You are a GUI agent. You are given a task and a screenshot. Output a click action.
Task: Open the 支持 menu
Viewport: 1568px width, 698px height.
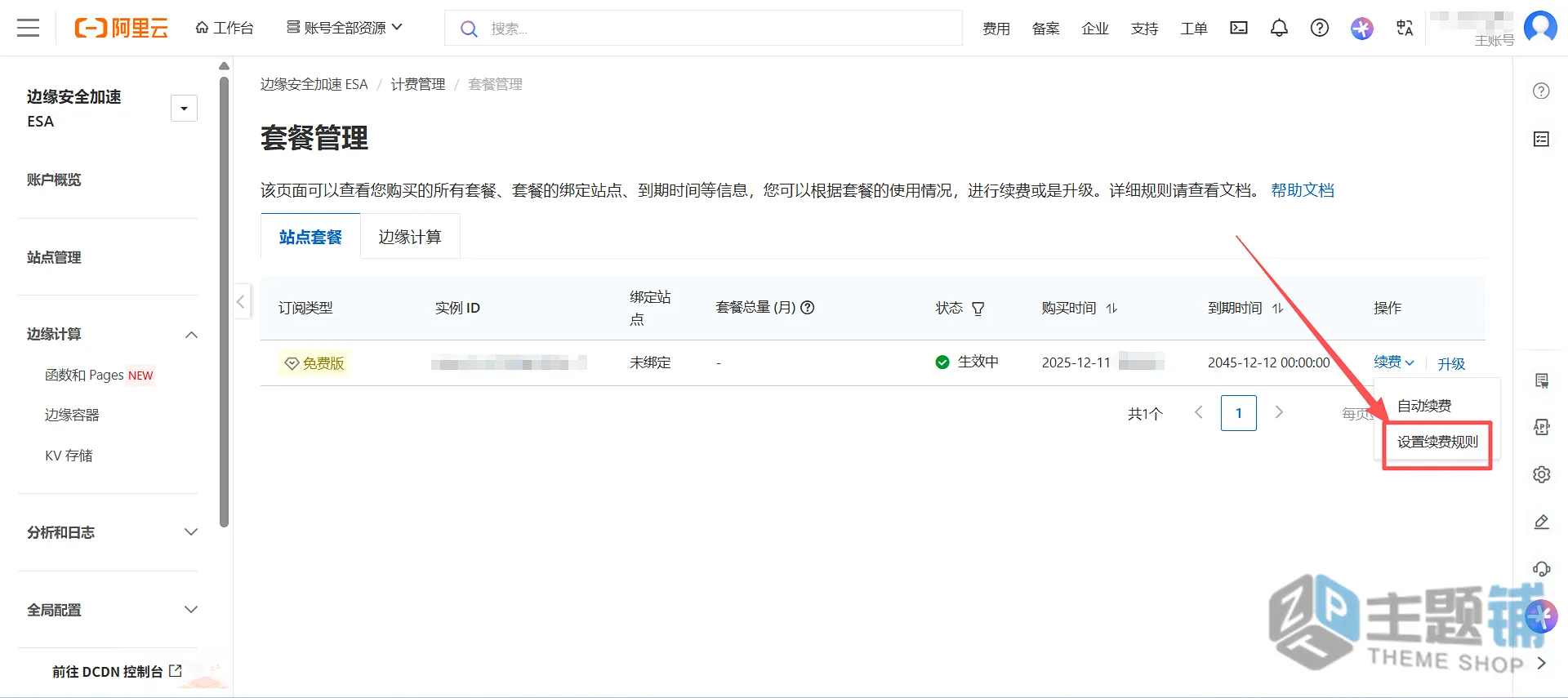(x=1144, y=29)
